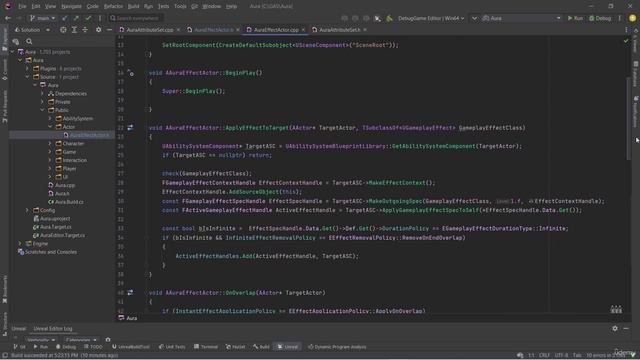Collapse the Source folder
The image size is (640, 360).
(x=27, y=77)
